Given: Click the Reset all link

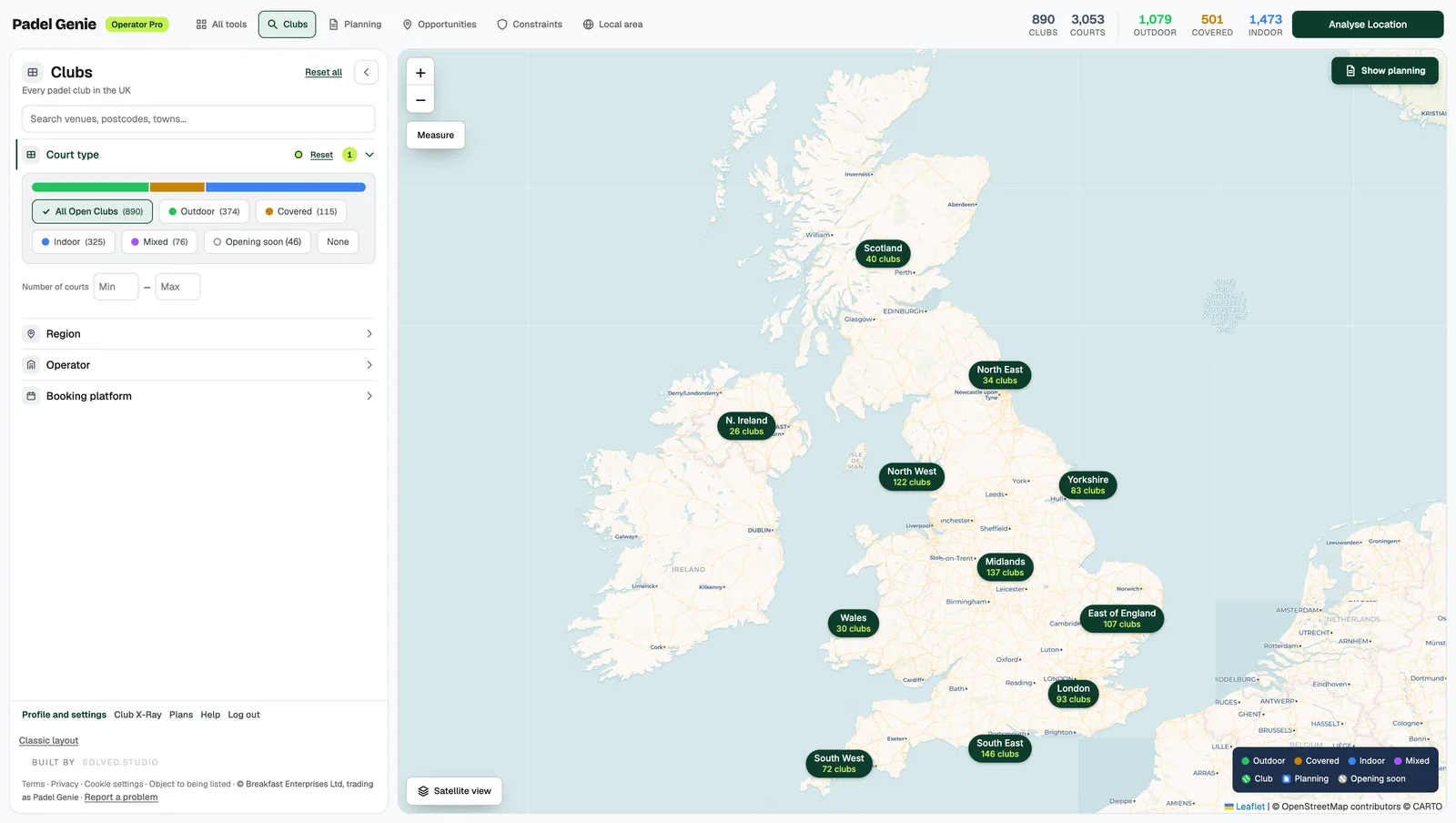Looking at the screenshot, I should (x=323, y=72).
